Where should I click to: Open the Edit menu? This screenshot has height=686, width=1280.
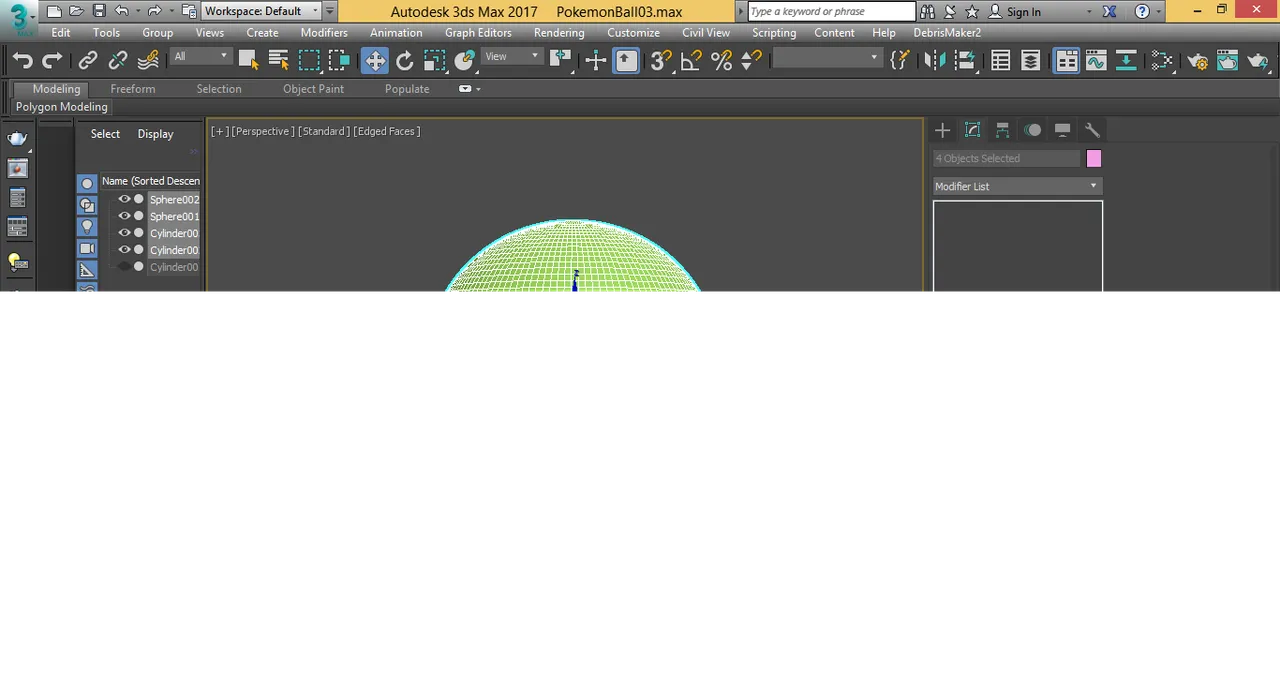(61, 33)
